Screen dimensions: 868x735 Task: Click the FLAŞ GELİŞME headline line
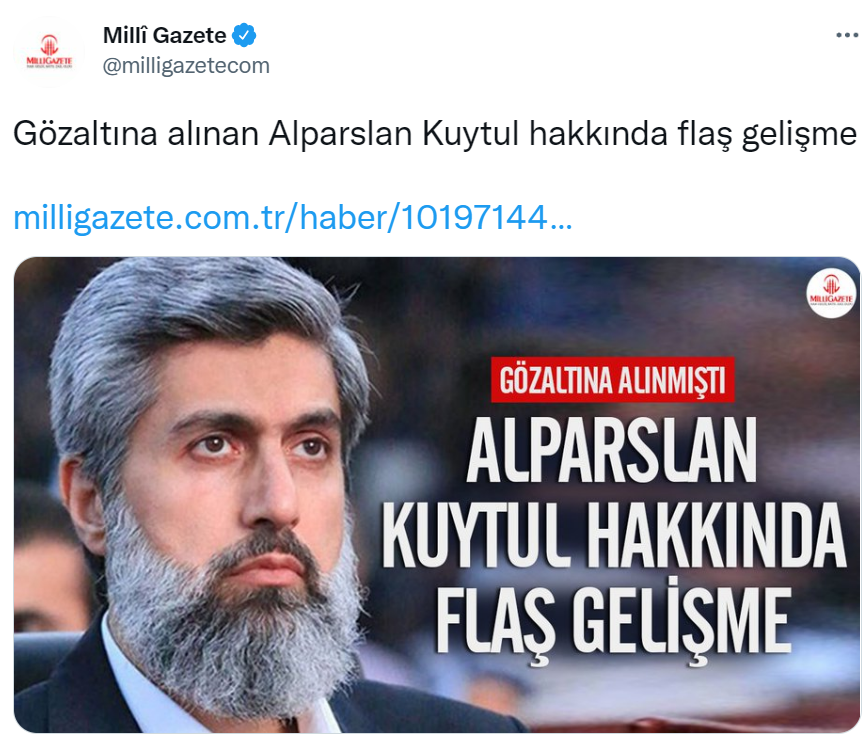(x=613, y=621)
